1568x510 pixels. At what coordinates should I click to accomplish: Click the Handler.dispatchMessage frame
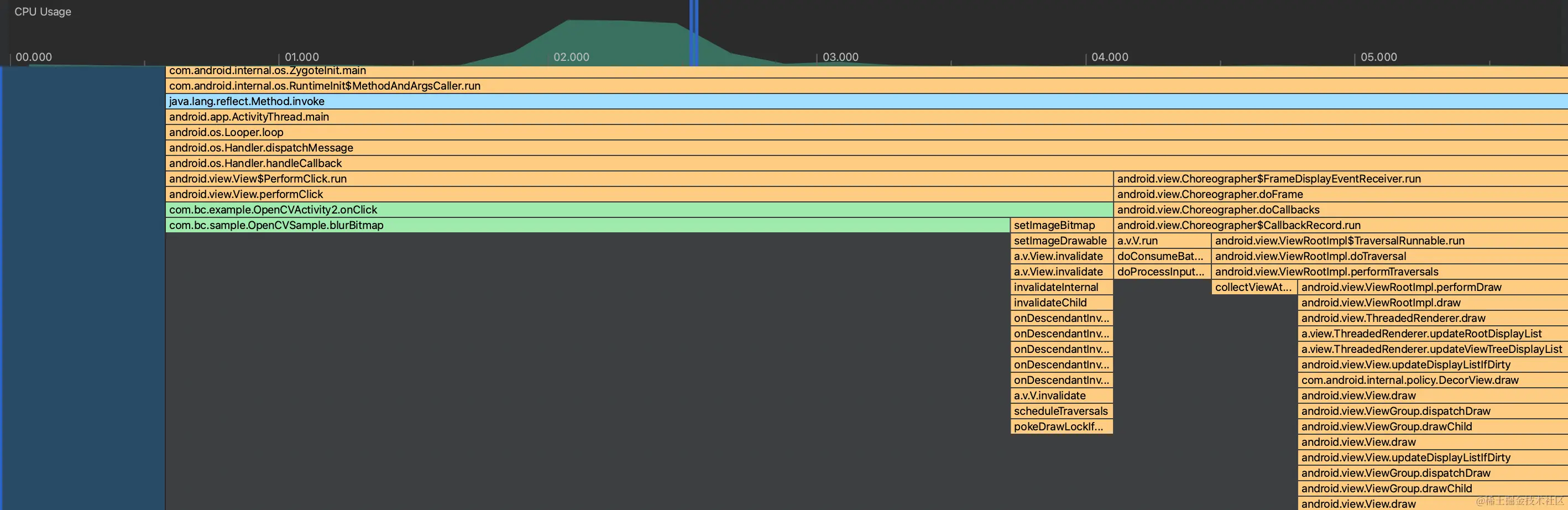coord(867,148)
